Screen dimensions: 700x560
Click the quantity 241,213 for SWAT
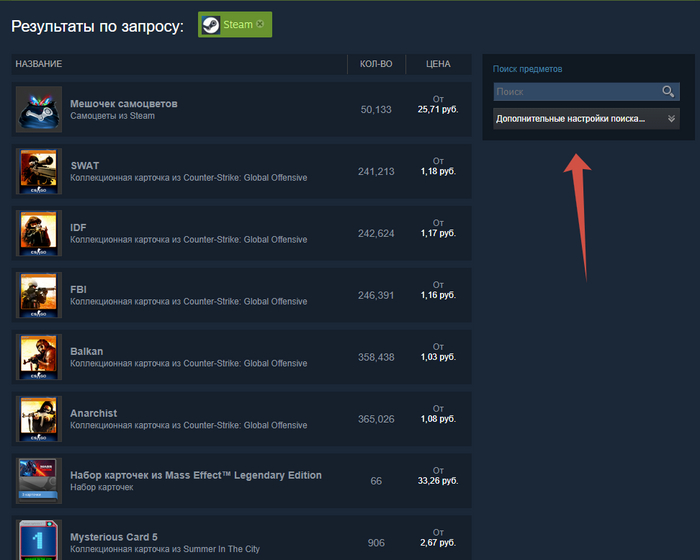tap(376, 171)
